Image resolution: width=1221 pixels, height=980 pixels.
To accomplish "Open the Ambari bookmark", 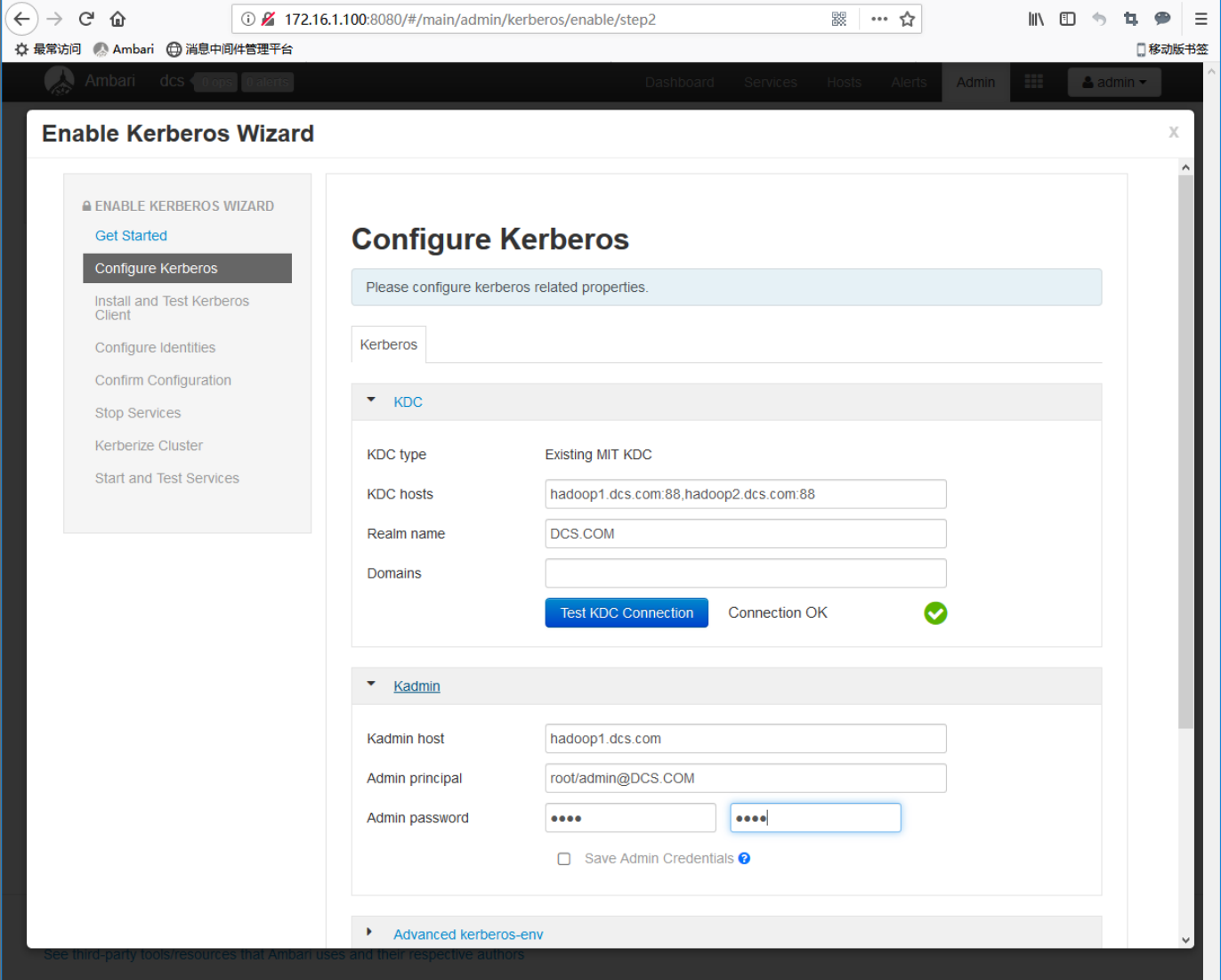I will 124,49.
